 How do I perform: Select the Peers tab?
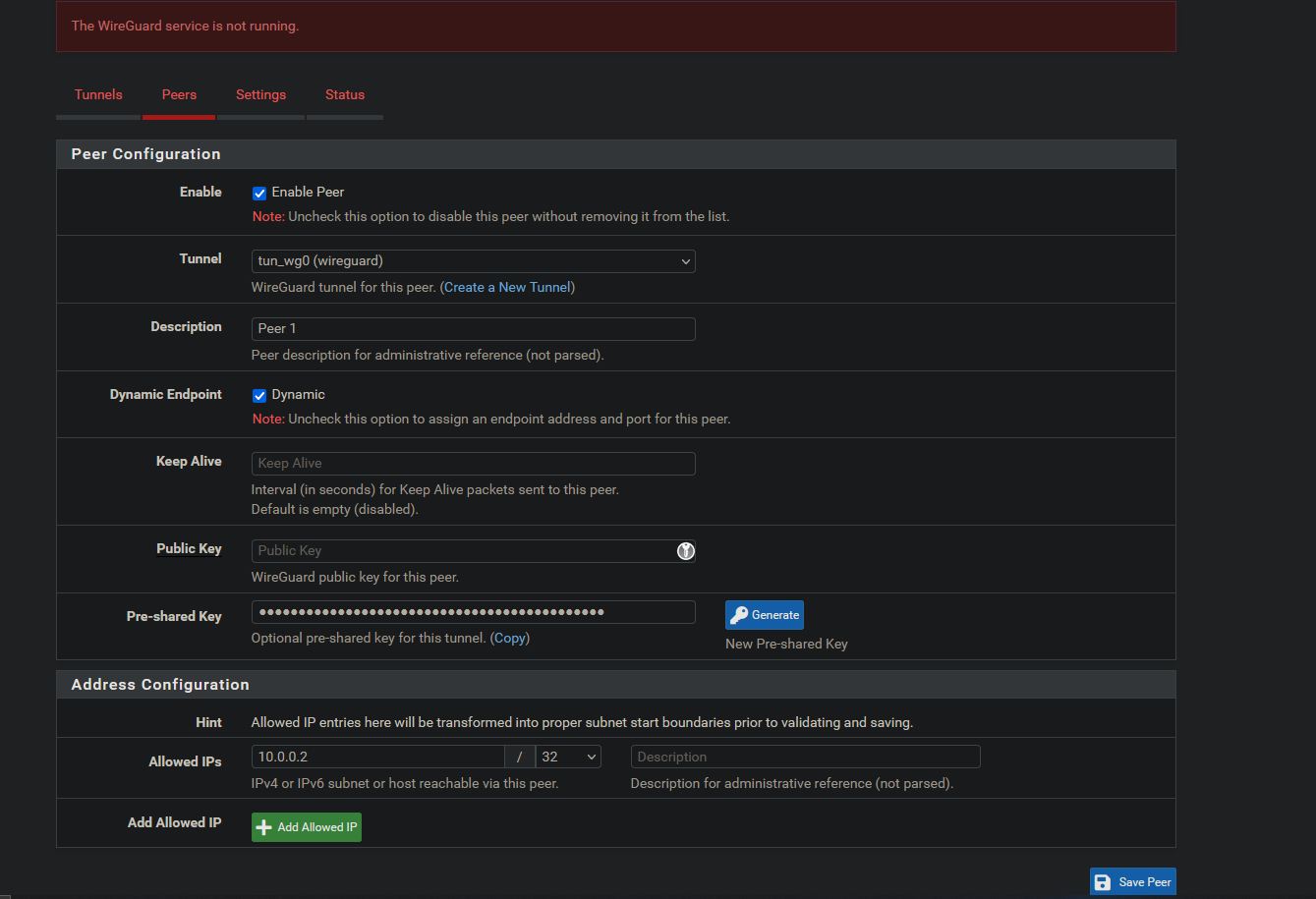(x=179, y=95)
